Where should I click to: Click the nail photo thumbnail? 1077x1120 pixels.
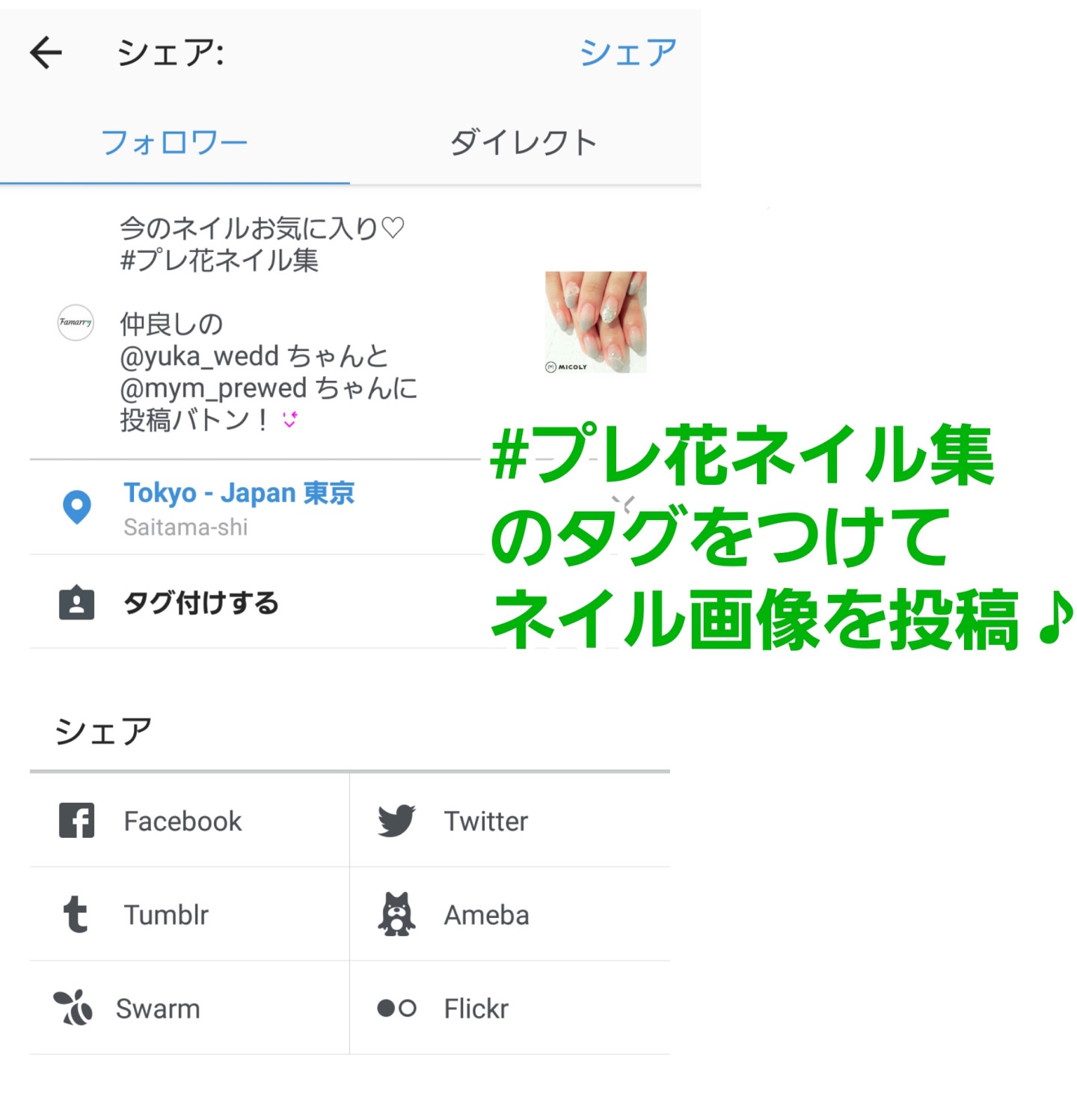coord(595,322)
